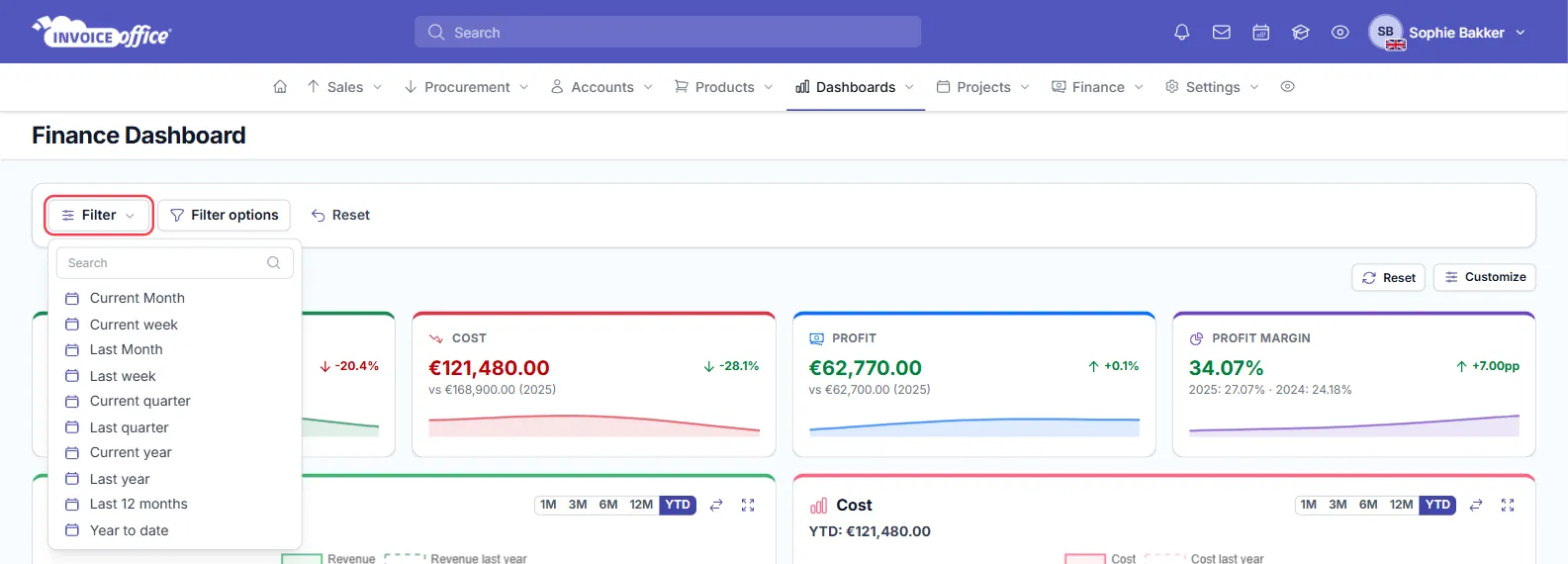Image resolution: width=1568 pixels, height=564 pixels.
Task: Select 3M range on Revenue chart
Action: [x=578, y=505]
